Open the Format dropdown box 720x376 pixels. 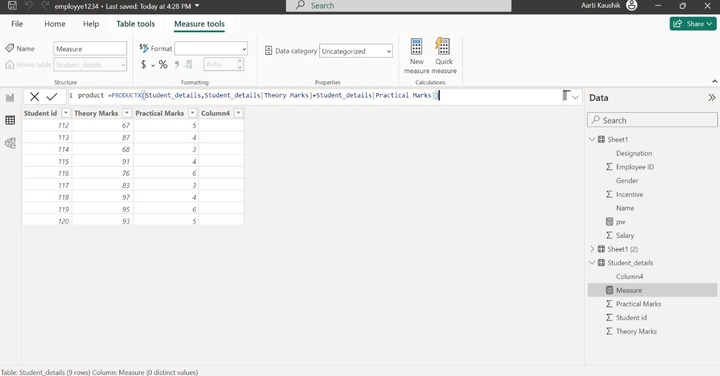tap(211, 48)
